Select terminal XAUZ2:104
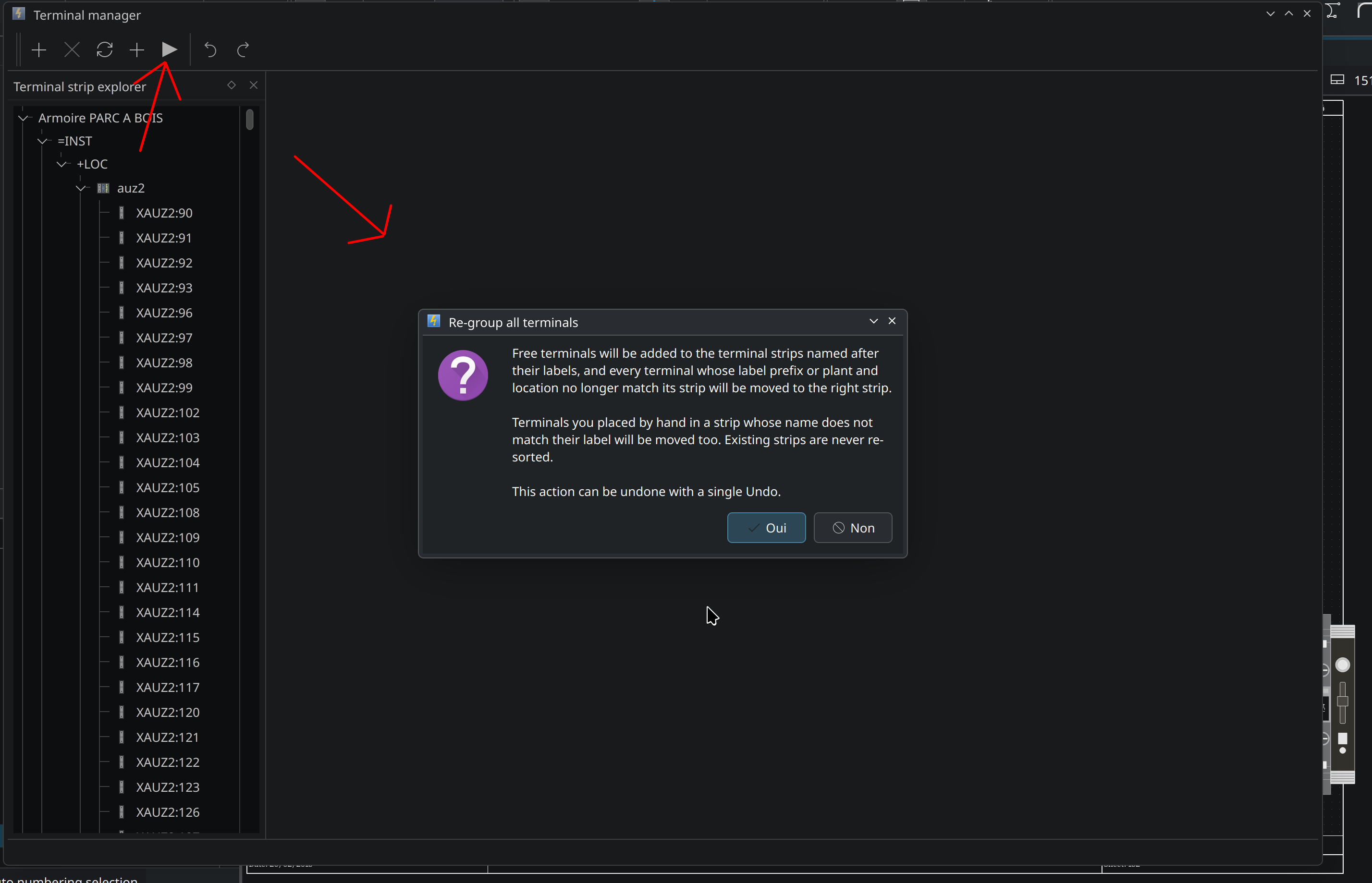This screenshot has width=1372, height=883. [x=168, y=463]
